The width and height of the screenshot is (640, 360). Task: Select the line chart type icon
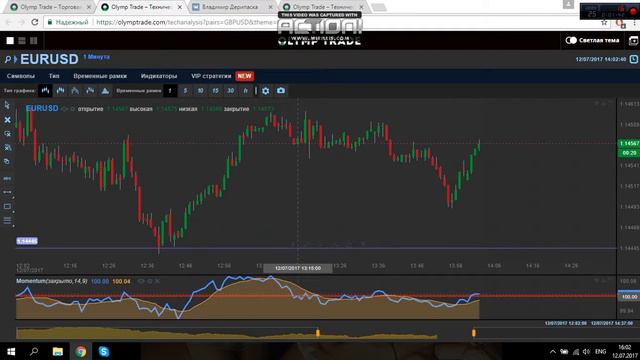(75, 91)
